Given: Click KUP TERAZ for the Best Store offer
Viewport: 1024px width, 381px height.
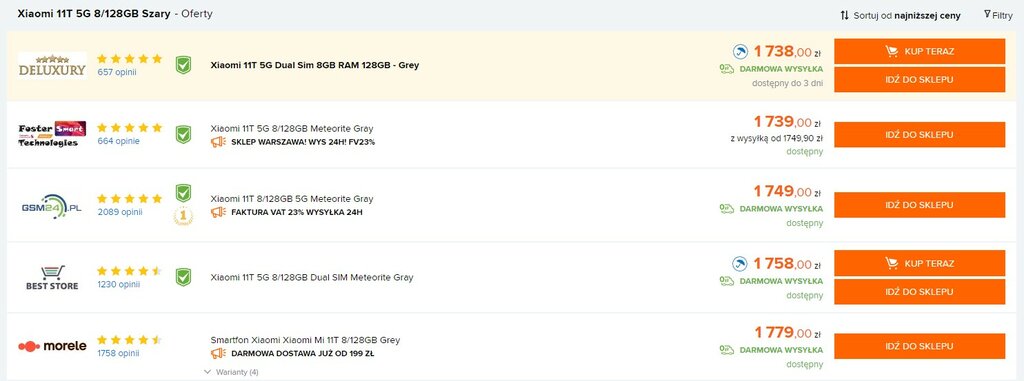Looking at the screenshot, I should pos(920,263).
